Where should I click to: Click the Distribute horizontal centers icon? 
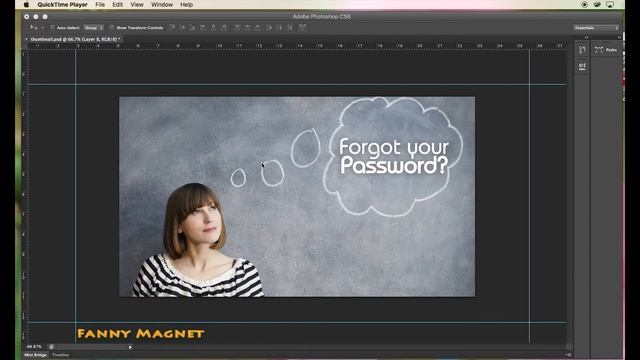point(279,28)
